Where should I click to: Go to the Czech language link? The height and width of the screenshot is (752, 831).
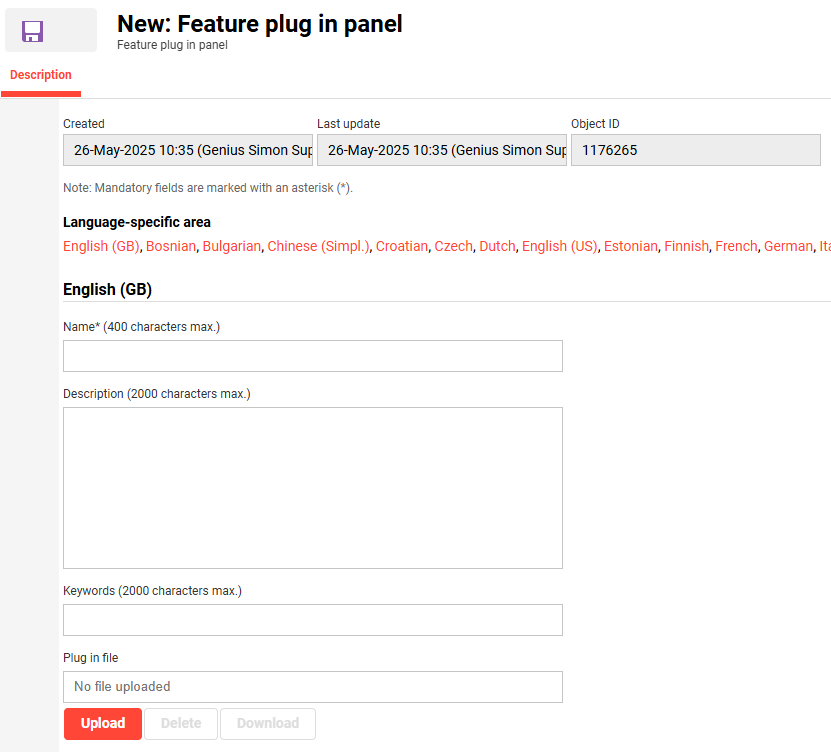coord(453,246)
